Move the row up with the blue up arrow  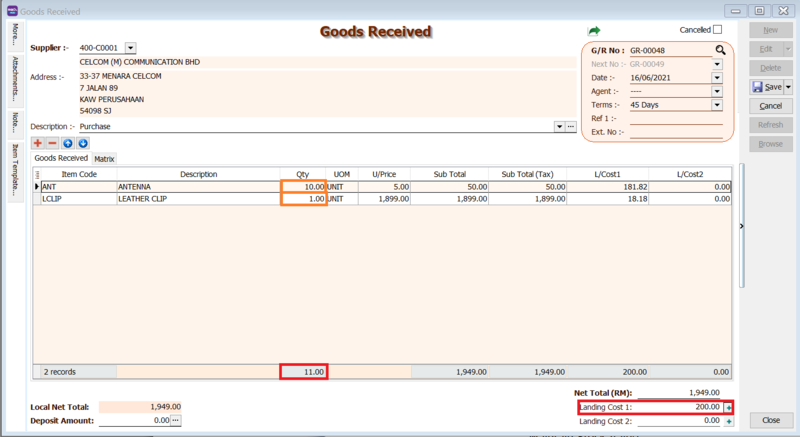(x=68, y=143)
